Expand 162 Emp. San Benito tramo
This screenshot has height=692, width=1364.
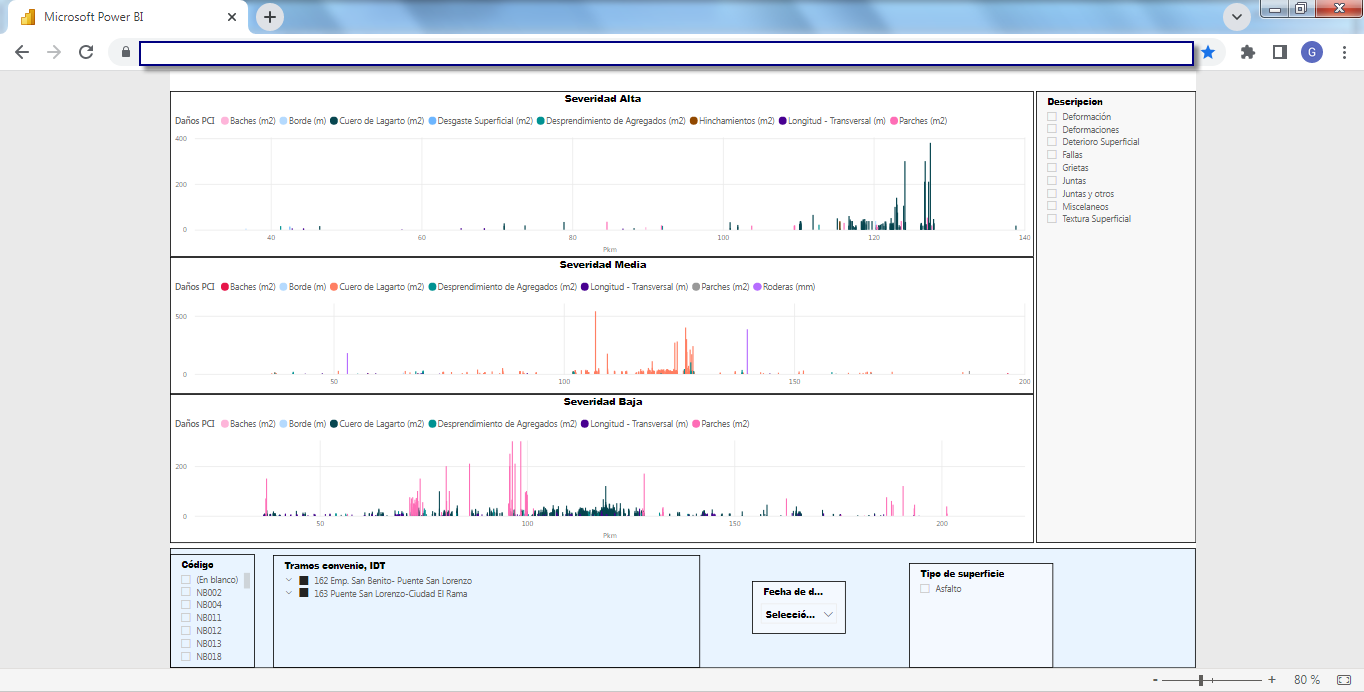289,580
